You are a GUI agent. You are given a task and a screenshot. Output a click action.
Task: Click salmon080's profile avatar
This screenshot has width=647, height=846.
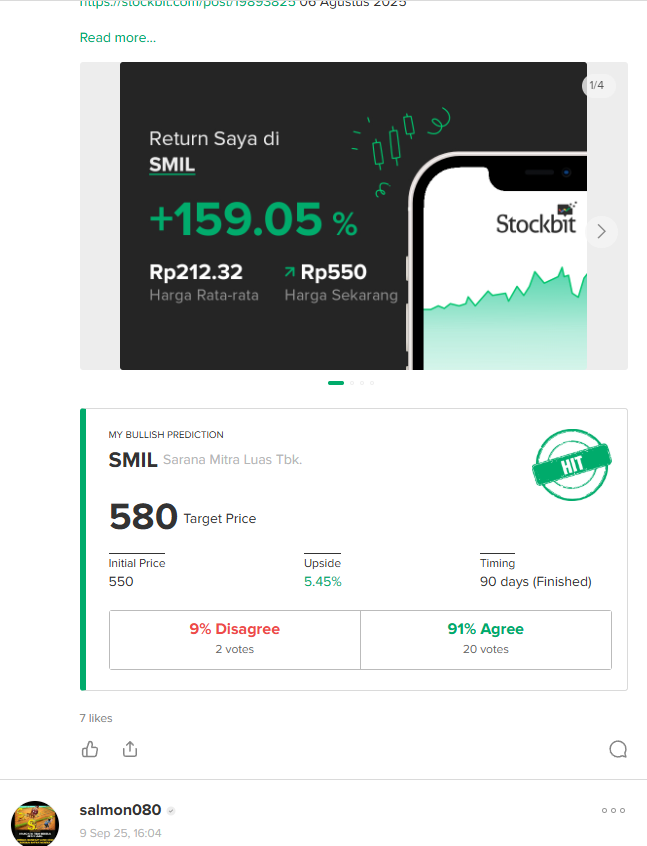click(35, 824)
